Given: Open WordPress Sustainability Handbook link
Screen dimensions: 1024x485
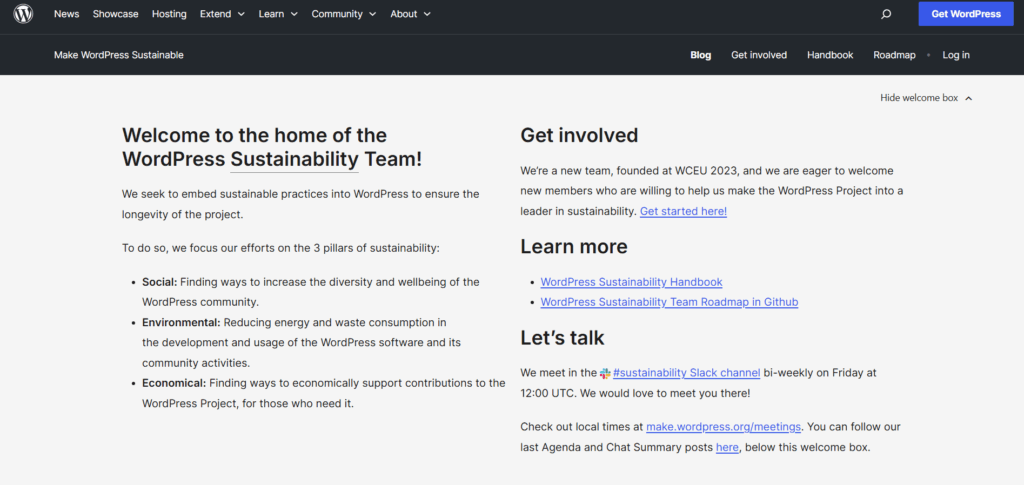Looking at the screenshot, I should [x=632, y=282].
